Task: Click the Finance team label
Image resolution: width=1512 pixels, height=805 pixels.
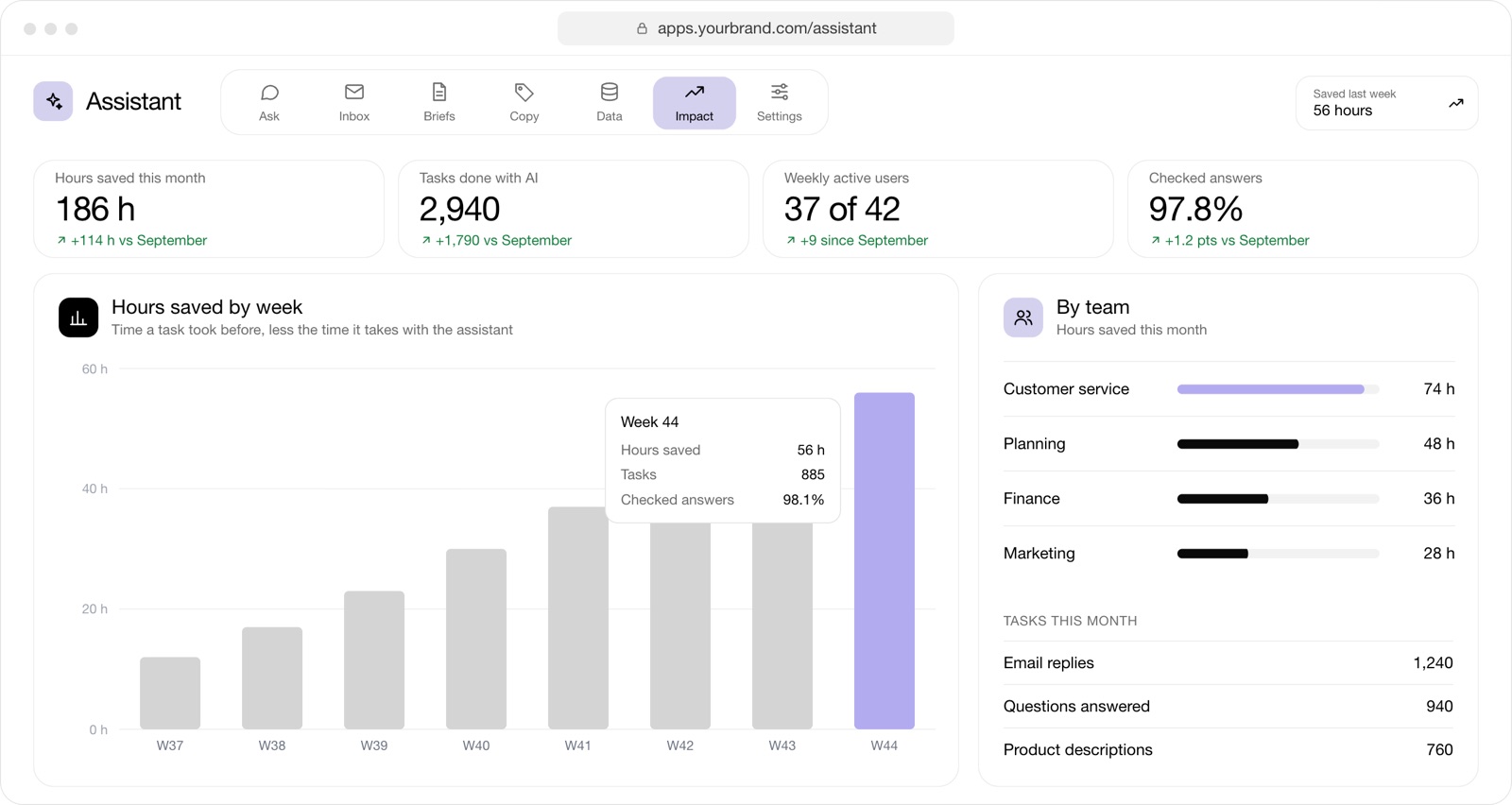Action: [x=1031, y=499]
